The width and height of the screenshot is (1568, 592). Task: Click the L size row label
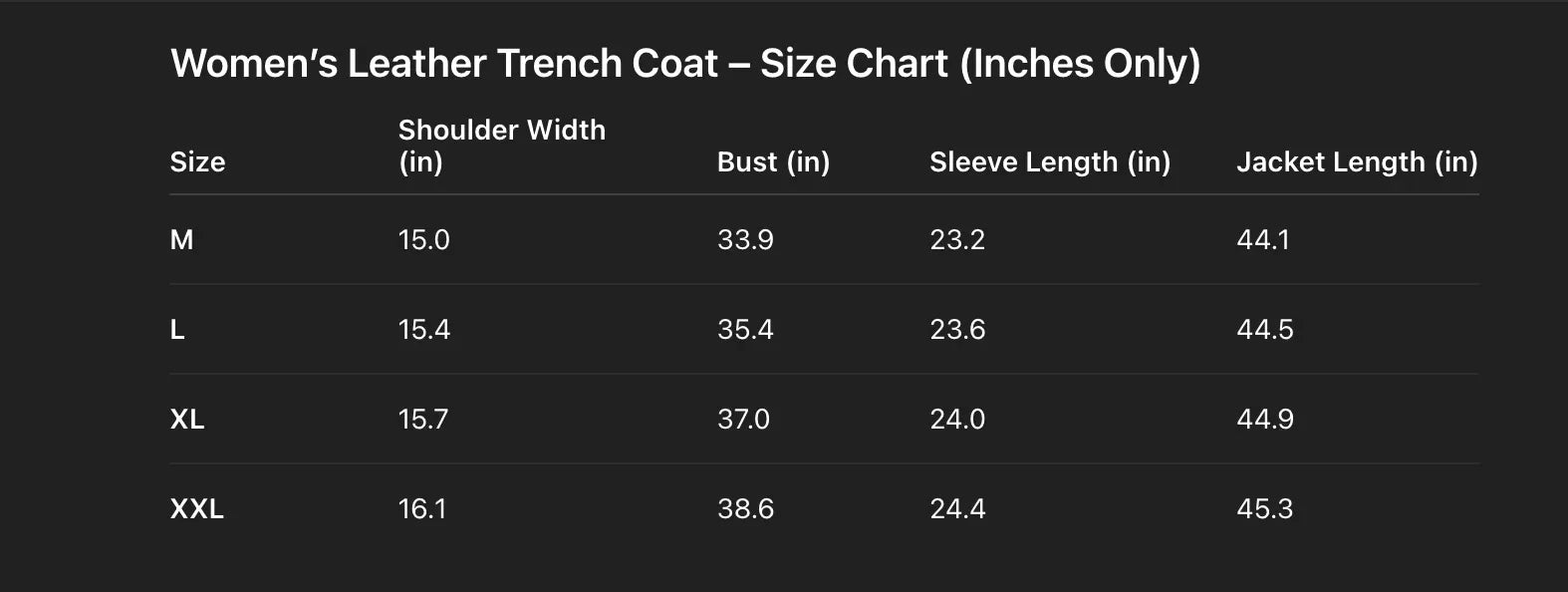click(x=177, y=329)
